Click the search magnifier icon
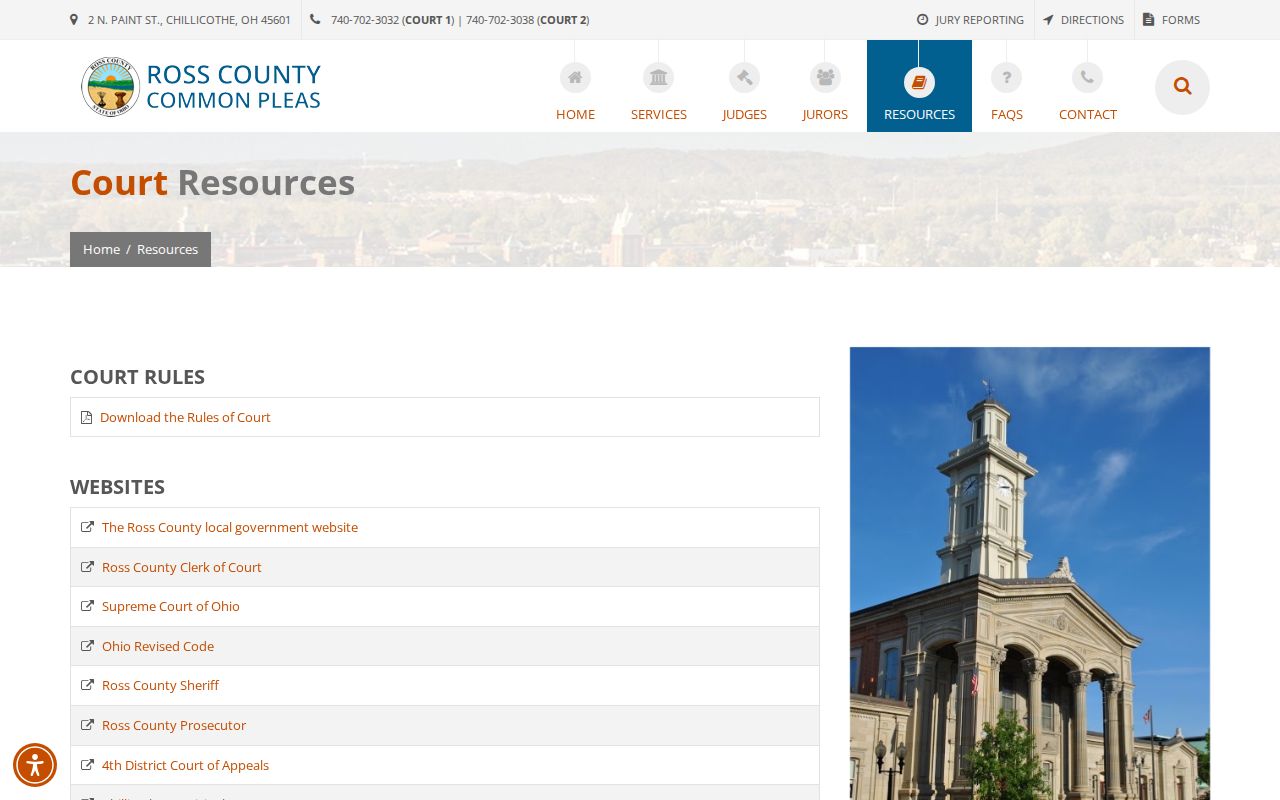The height and width of the screenshot is (800, 1280). point(1182,86)
